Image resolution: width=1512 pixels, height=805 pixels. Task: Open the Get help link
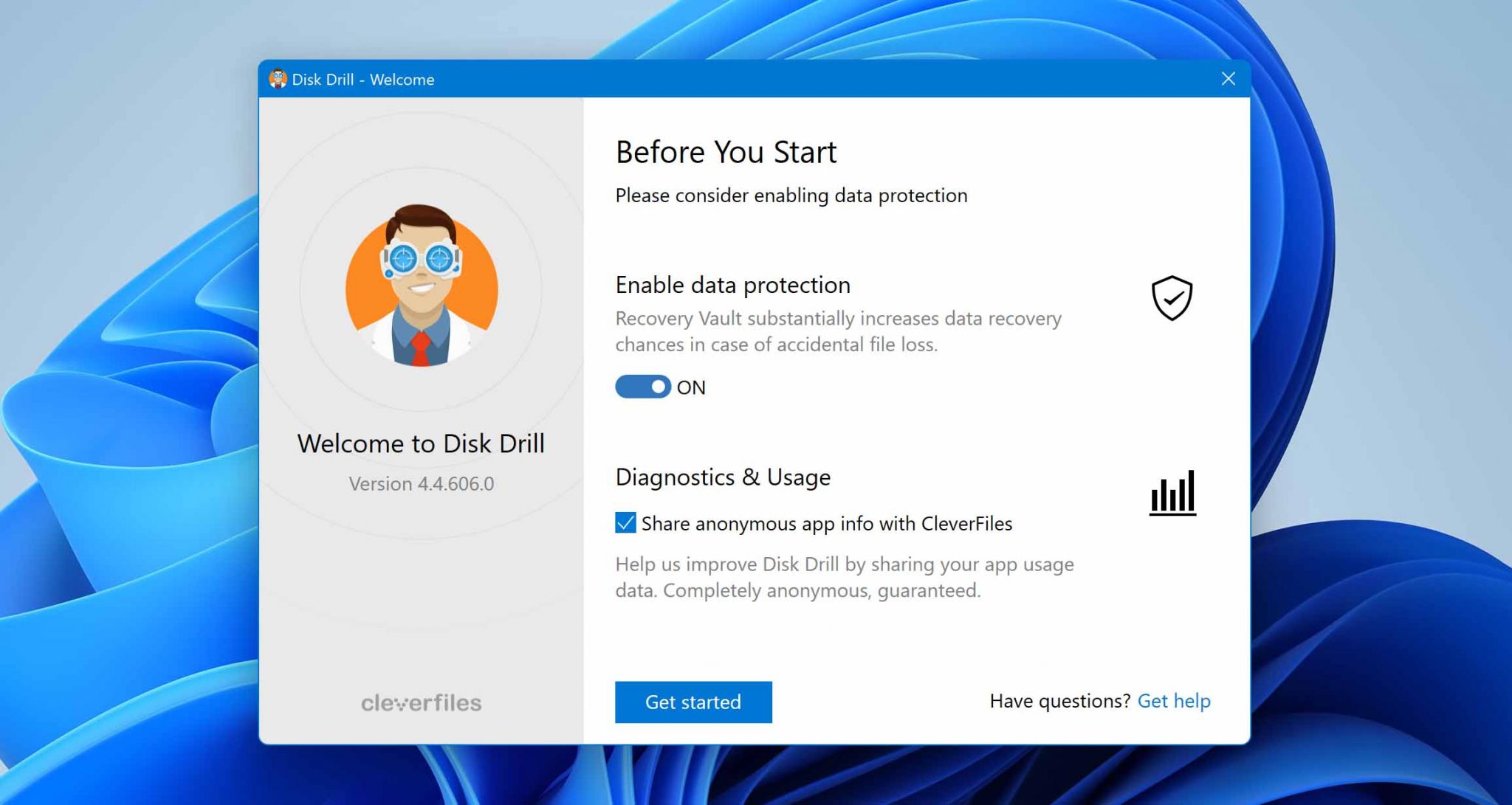[x=1174, y=701]
